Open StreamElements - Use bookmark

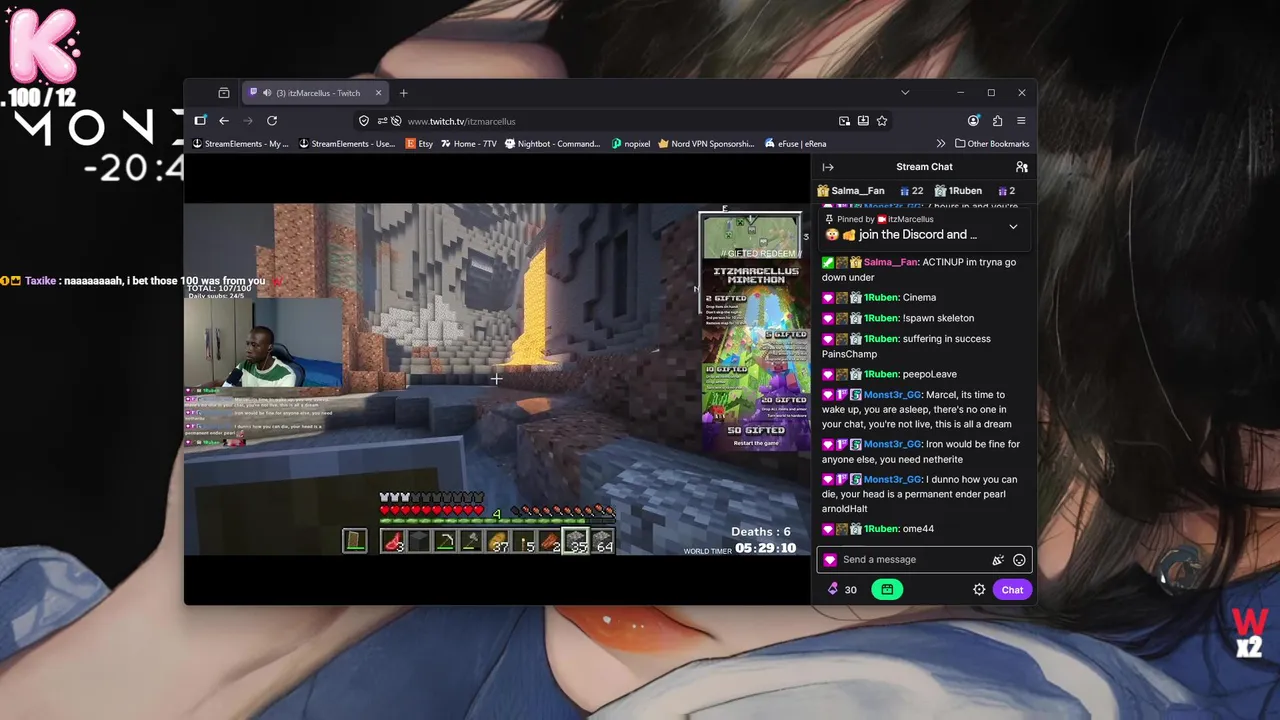click(x=347, y=144)
